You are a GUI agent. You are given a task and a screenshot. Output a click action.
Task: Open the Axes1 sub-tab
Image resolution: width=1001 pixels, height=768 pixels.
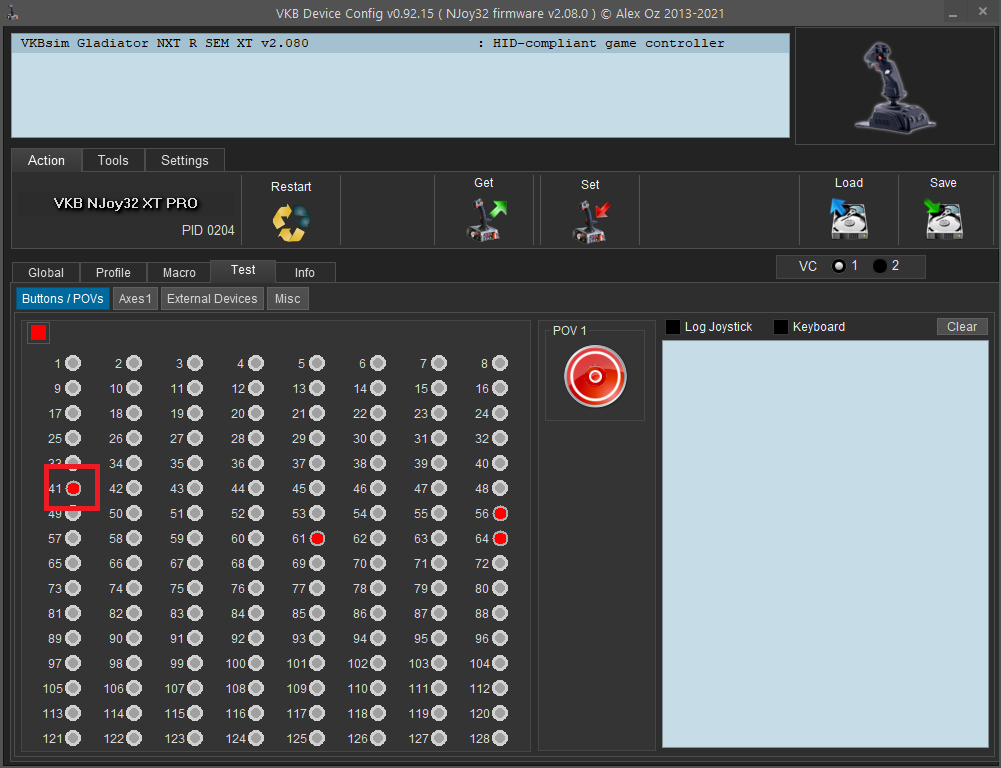(135, 298)
